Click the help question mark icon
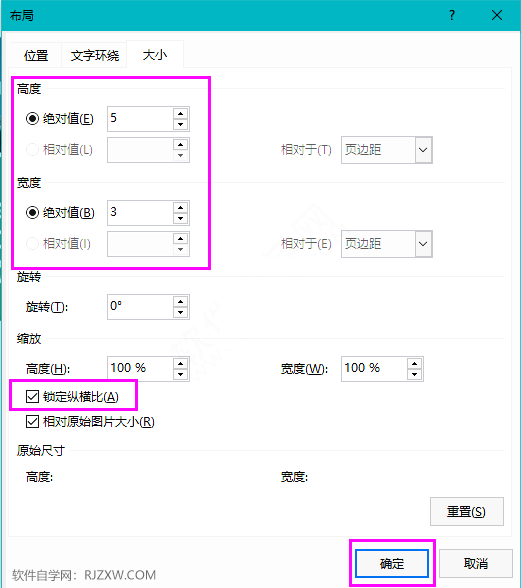 pos(452,15)
